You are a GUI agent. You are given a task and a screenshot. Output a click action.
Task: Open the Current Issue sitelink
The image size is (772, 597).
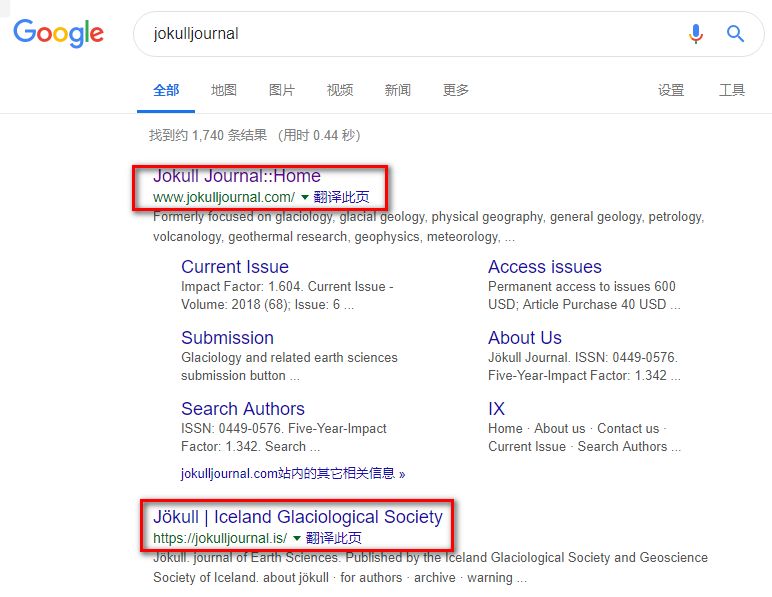coord(235,267)
